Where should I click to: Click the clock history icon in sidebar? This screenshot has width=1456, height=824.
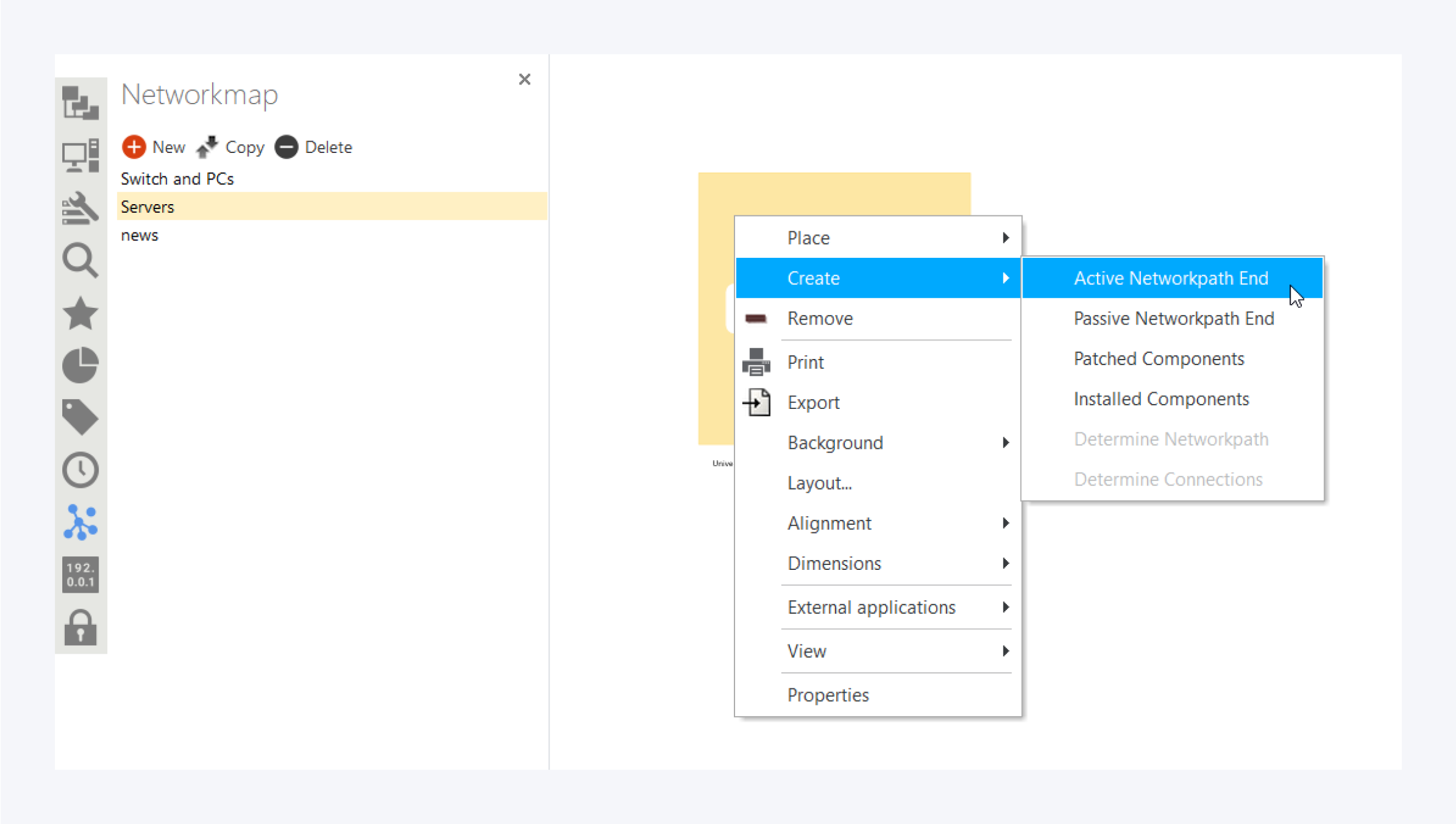pos(80,470)
